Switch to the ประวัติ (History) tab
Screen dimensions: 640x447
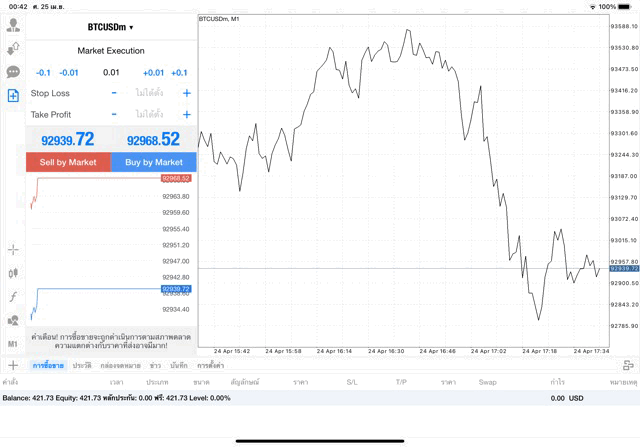click(82, 366)
